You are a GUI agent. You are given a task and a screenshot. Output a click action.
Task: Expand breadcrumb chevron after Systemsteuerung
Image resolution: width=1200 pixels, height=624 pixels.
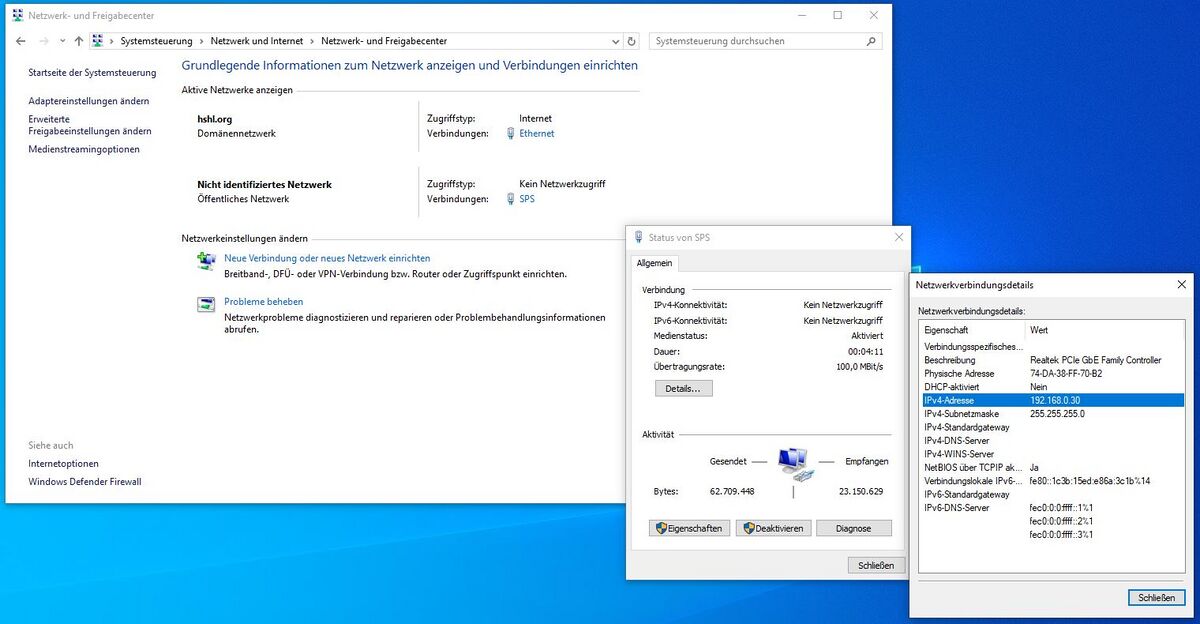(201, 41)
